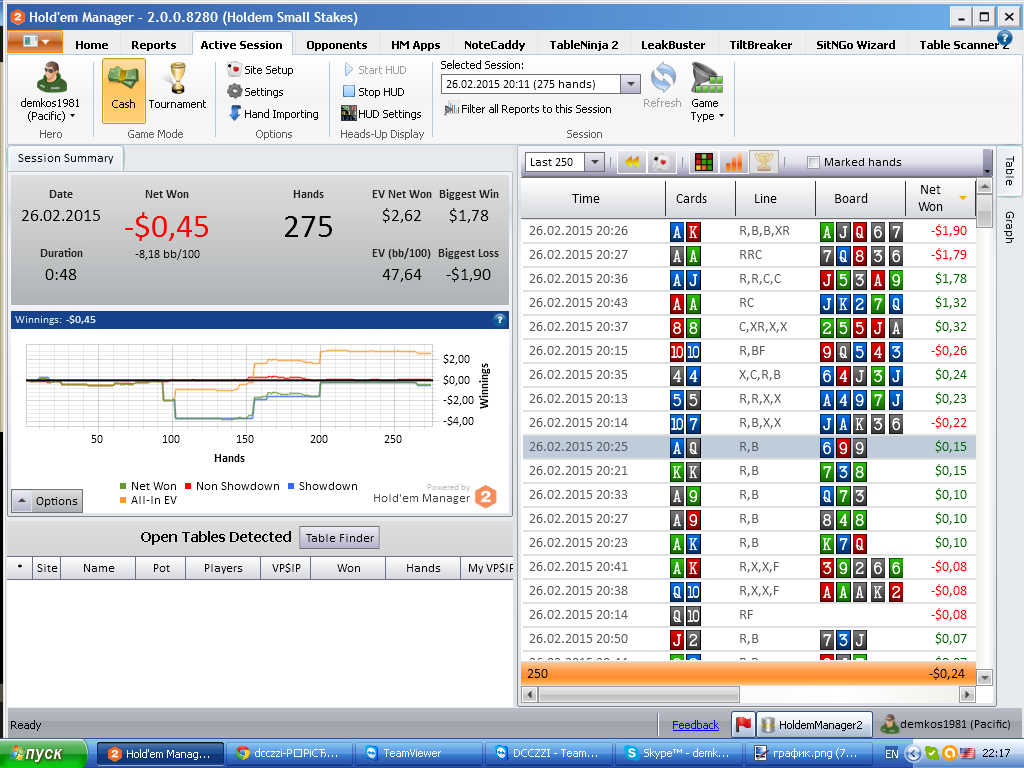Screen dimensions: 1024x768
Task: Click horizontal scrollbar left arrow
Action: [530, 694]
